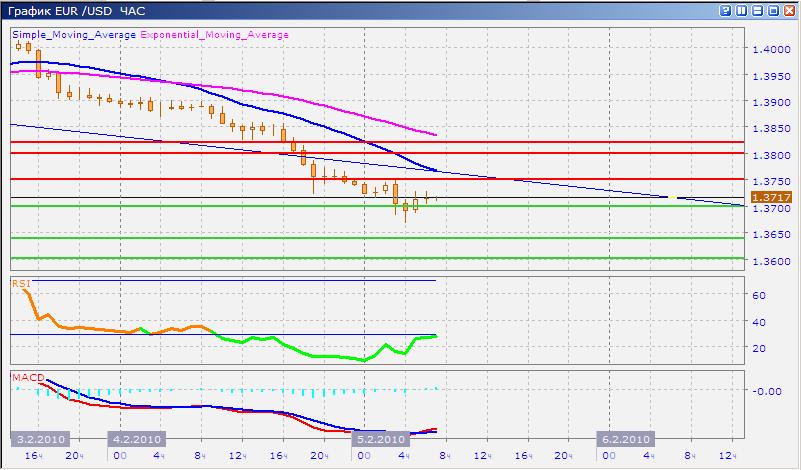Click the 1.3850 price axis label
The width and height of the screenshot is (801, 470).
(x=771, y=129)
